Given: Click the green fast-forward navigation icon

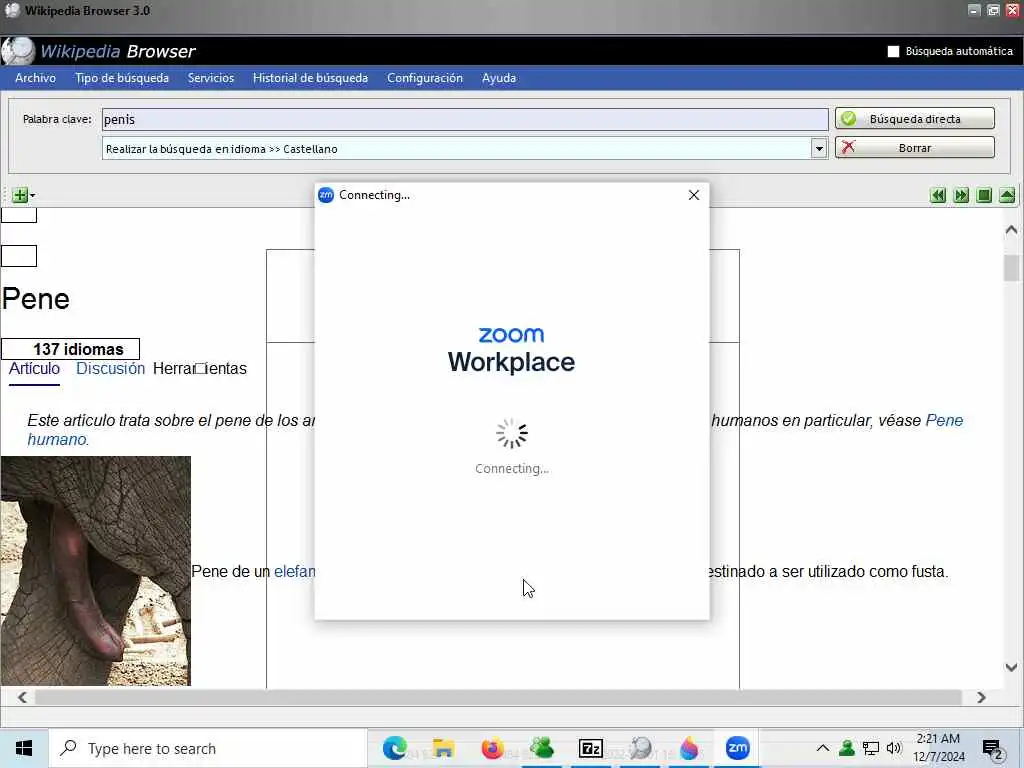Looking at the screenshot, I should 961,195.
